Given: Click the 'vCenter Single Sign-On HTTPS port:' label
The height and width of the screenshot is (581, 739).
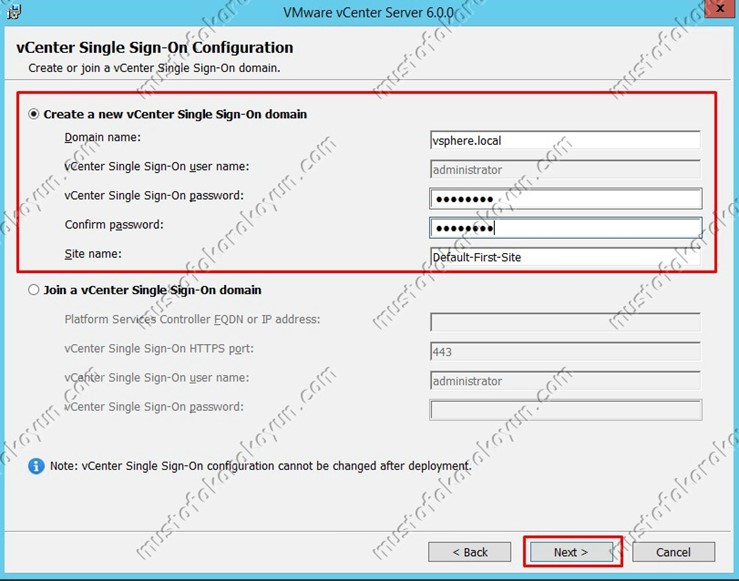Looking at the screenshot, I should [x=159, y=349].
